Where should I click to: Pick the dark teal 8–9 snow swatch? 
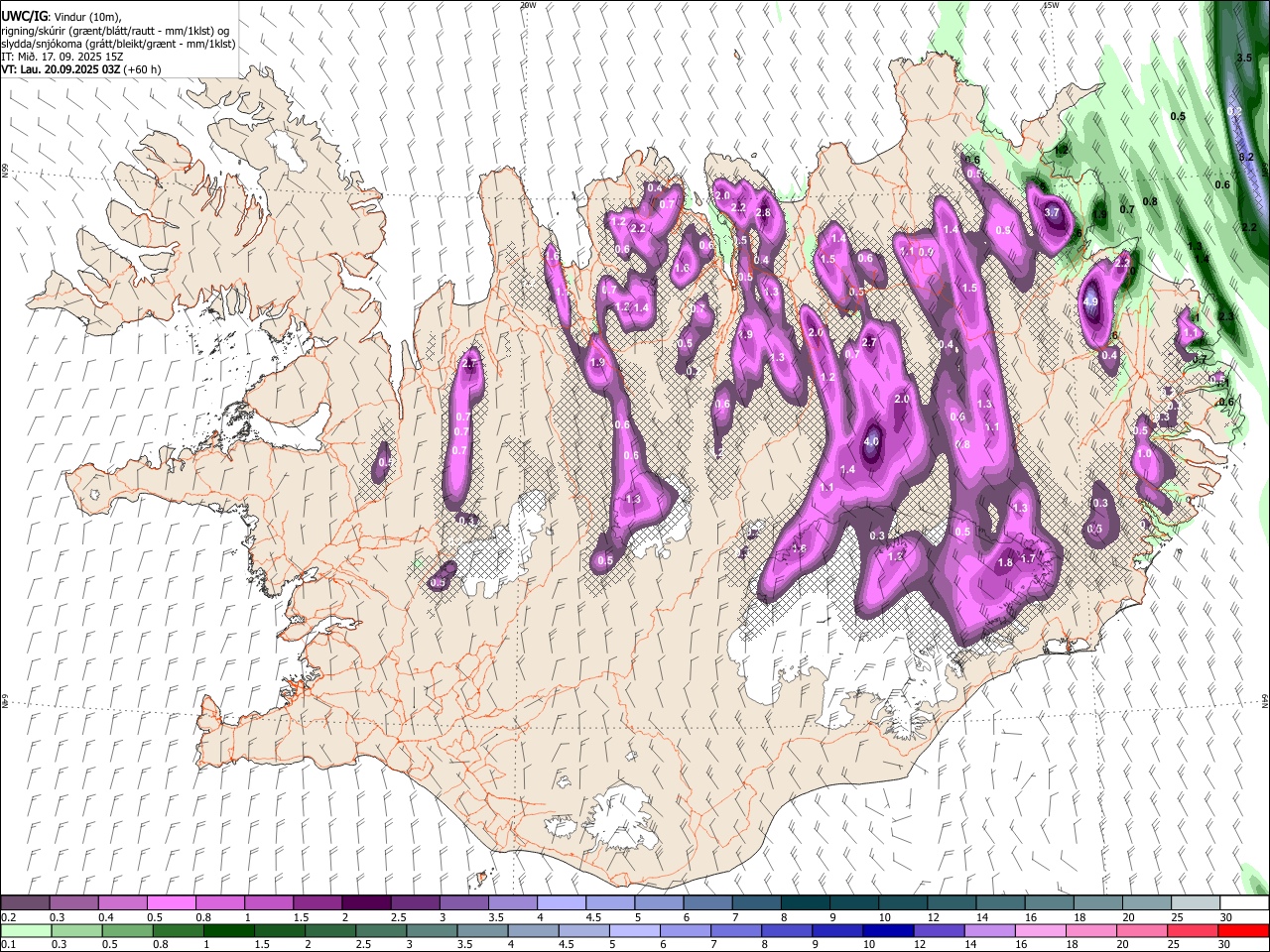tap(806, 903)
